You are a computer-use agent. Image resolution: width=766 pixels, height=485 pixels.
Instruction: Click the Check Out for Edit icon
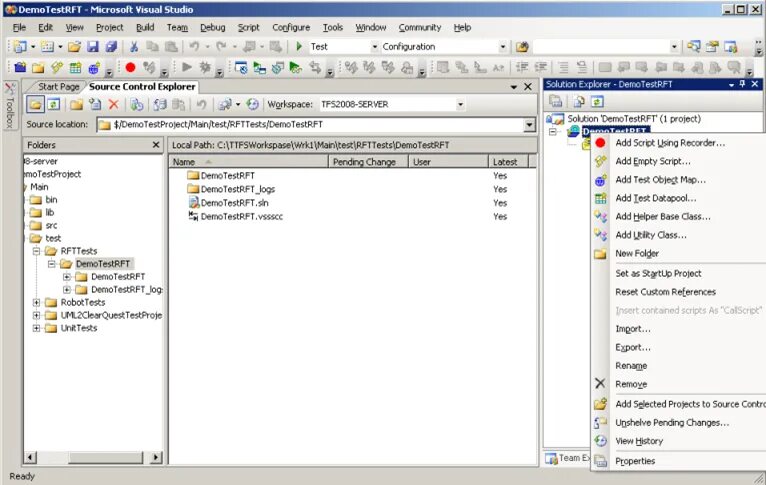[x=160, y=104]
